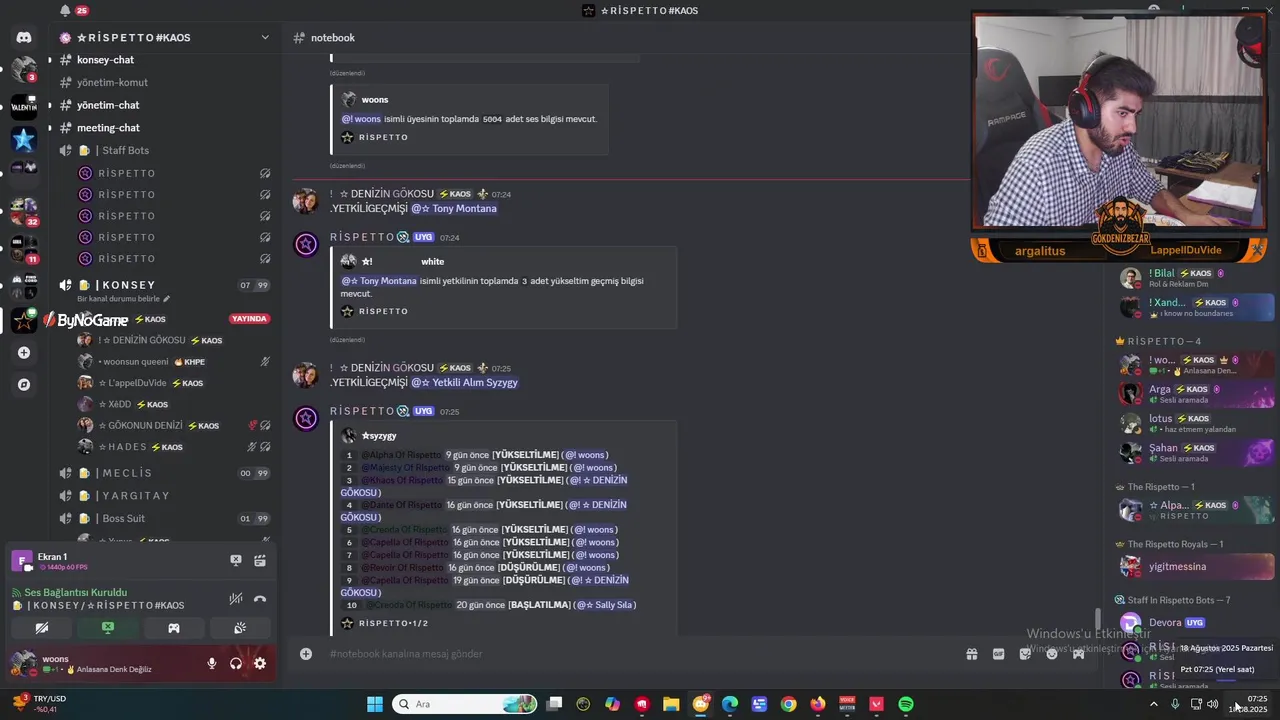Viewport: 1280px width, 720px height.
Task: Select member yigitmessina in member list
Action: click(1195, 566)
